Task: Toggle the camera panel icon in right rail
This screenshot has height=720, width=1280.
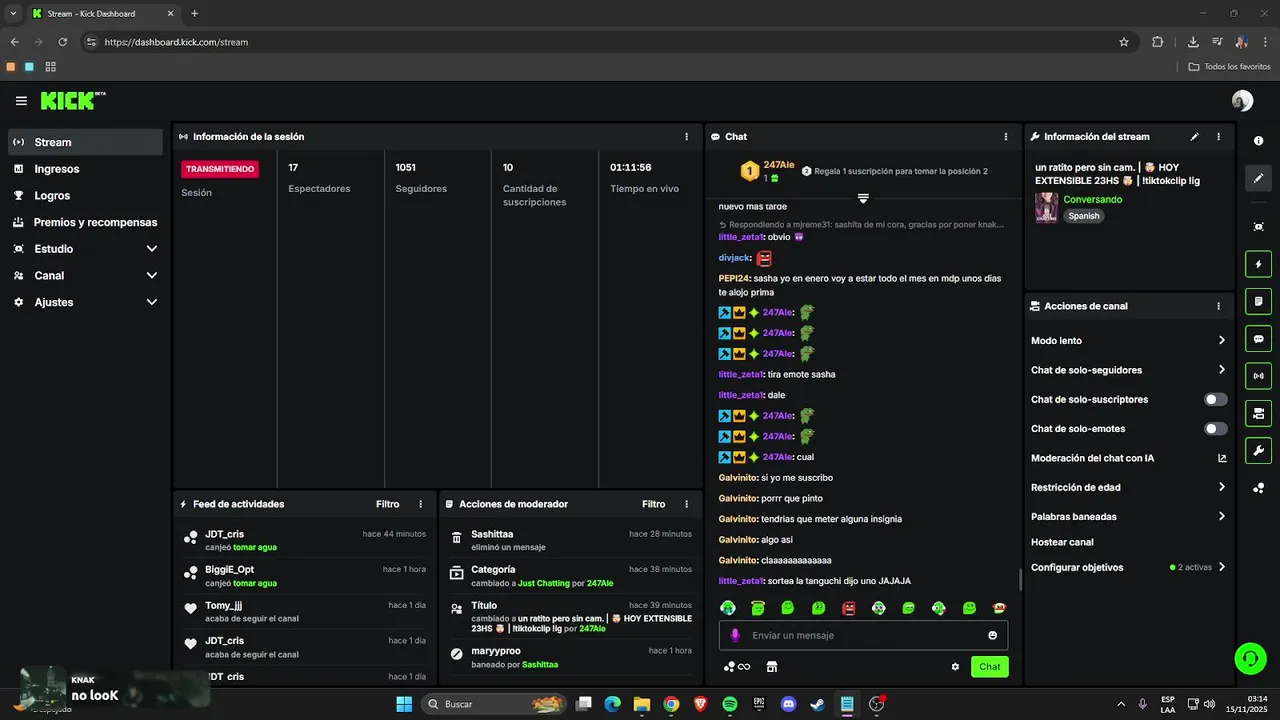Action: 1259,413
